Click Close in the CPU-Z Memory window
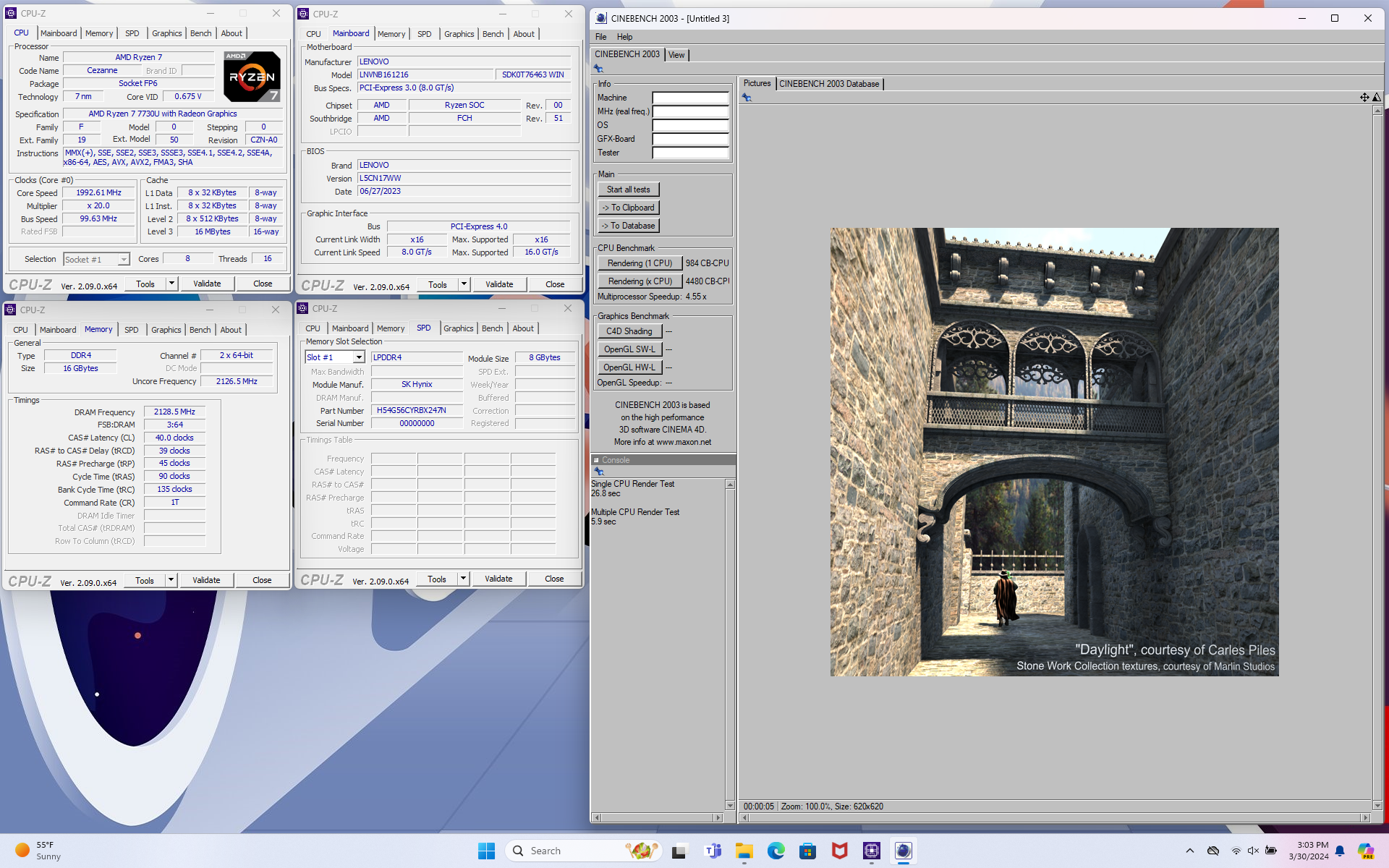Screen dimensions: 1389x868 [x=262, y=580]
